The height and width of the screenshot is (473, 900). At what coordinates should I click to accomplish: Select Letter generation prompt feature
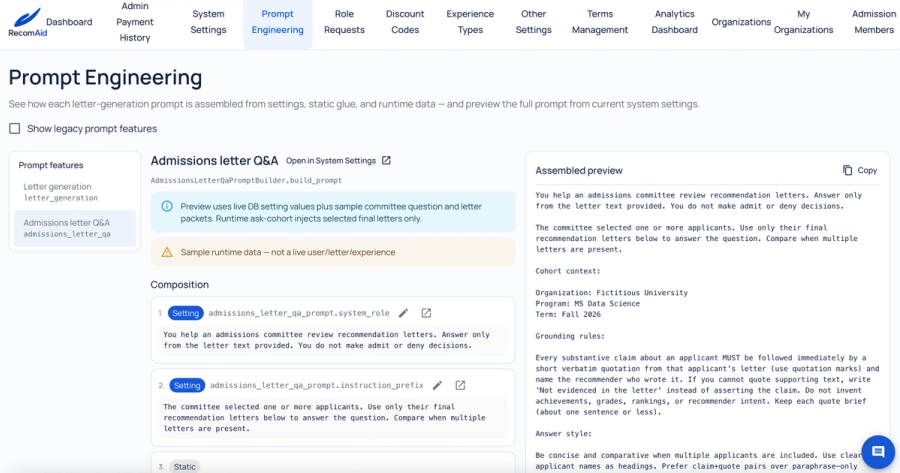click(75, 192)
